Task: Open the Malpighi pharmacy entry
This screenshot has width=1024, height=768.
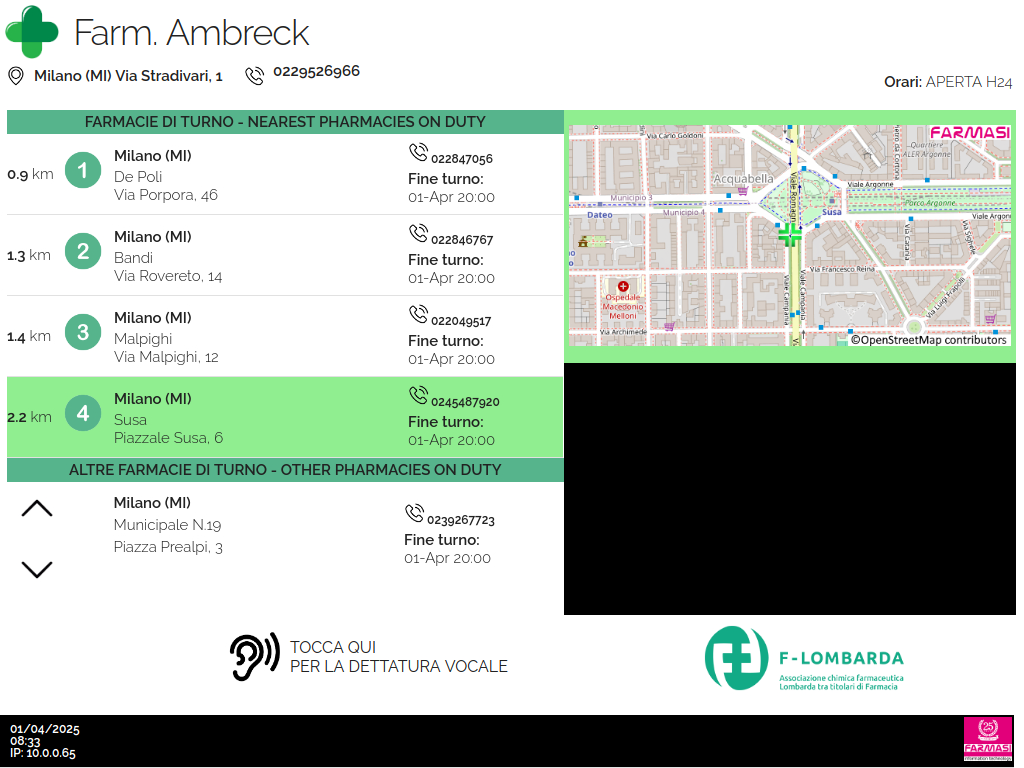Action: coord(285,336)
